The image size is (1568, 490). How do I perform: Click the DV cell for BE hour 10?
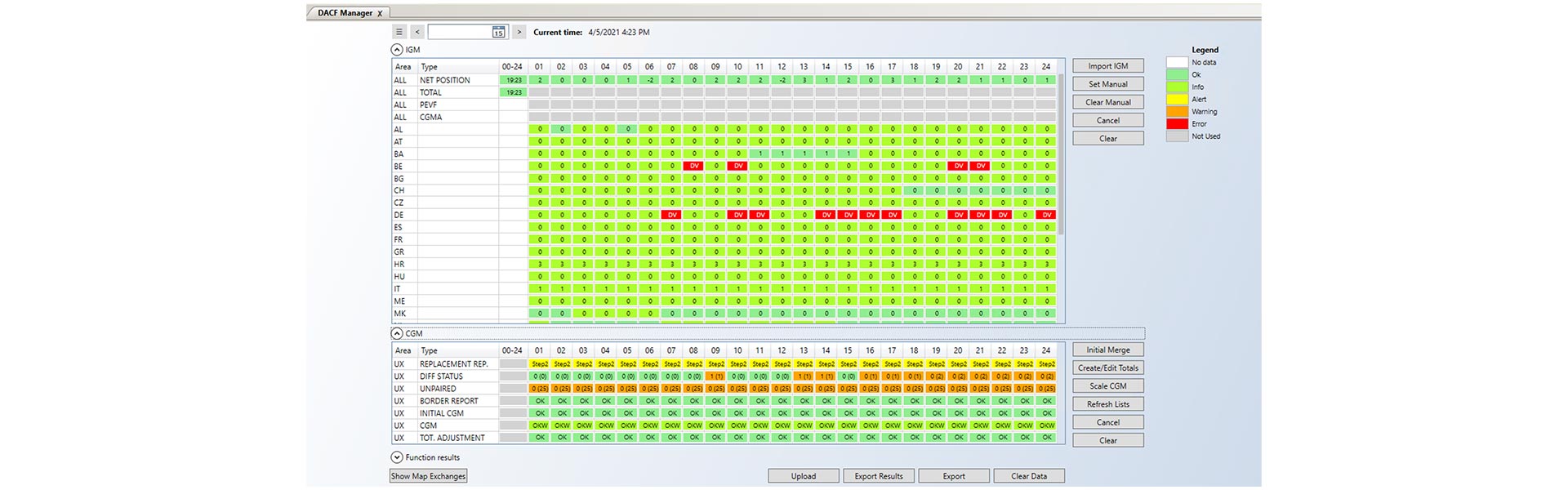tap(738, 166)
